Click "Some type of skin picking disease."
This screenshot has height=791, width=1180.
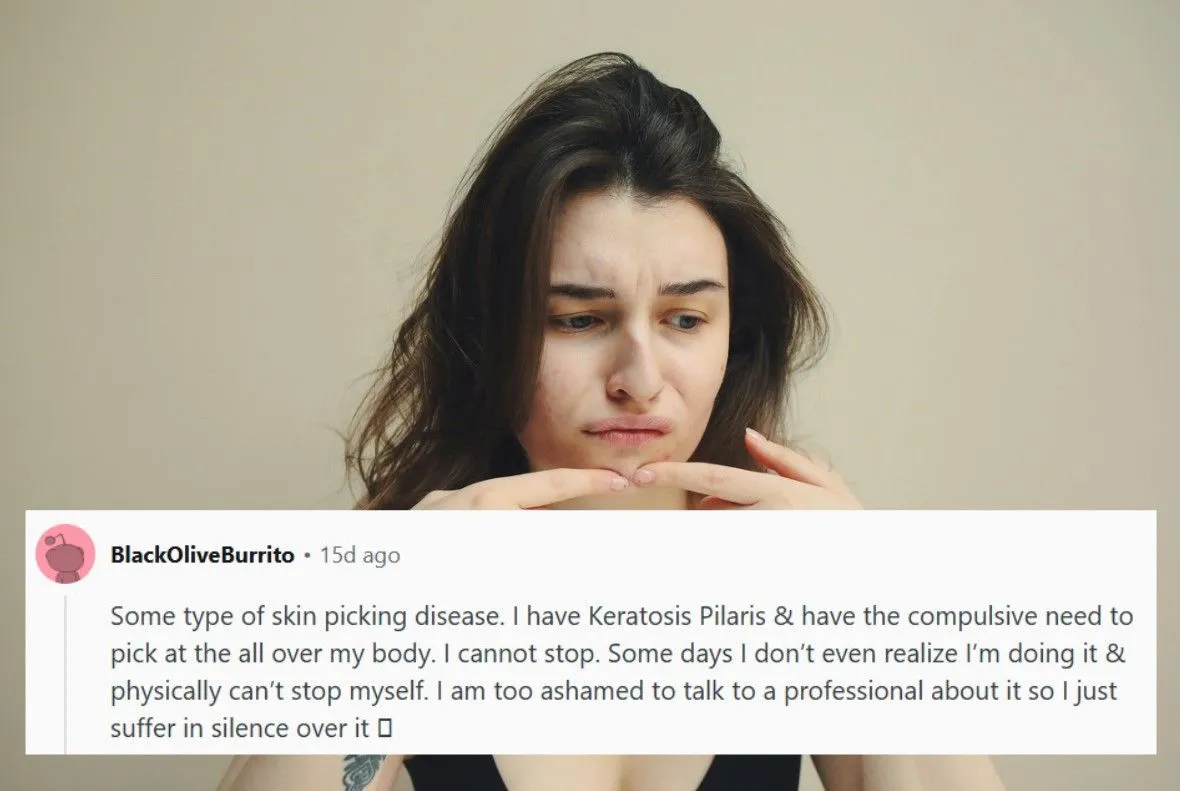click(307, 616)
